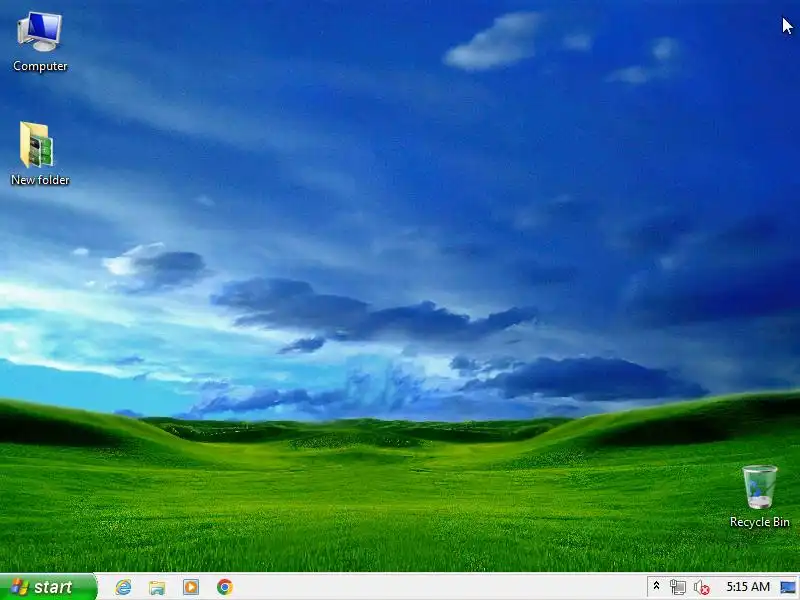This screenshot has width=800, height=600.
Task: Select the New folder desktop icon
Action: (x=40, y=153)
